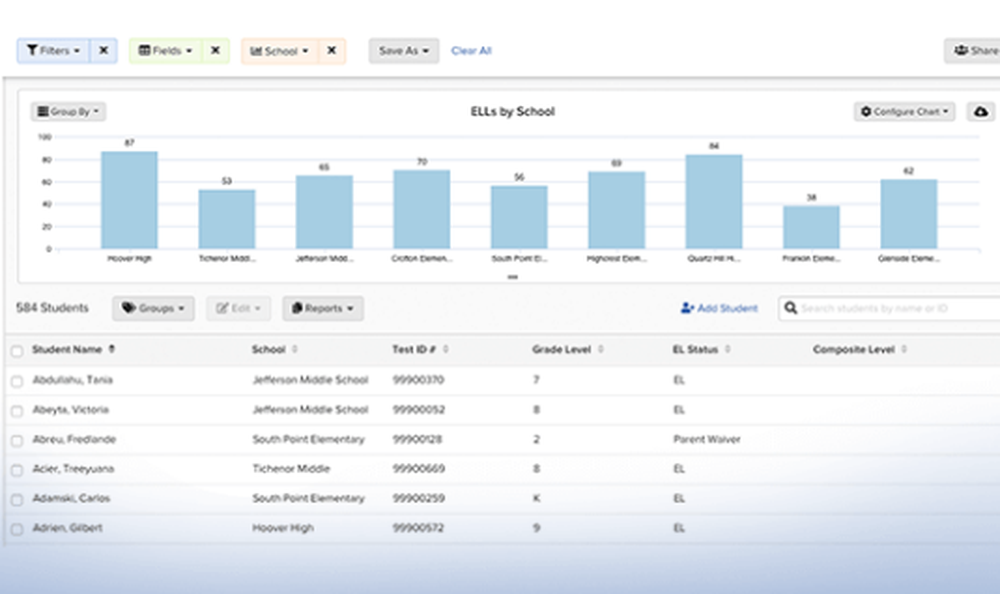Click Tichenor Middle school cell
This screenshot has height=594, width=1000.
(x=291, y=468)
